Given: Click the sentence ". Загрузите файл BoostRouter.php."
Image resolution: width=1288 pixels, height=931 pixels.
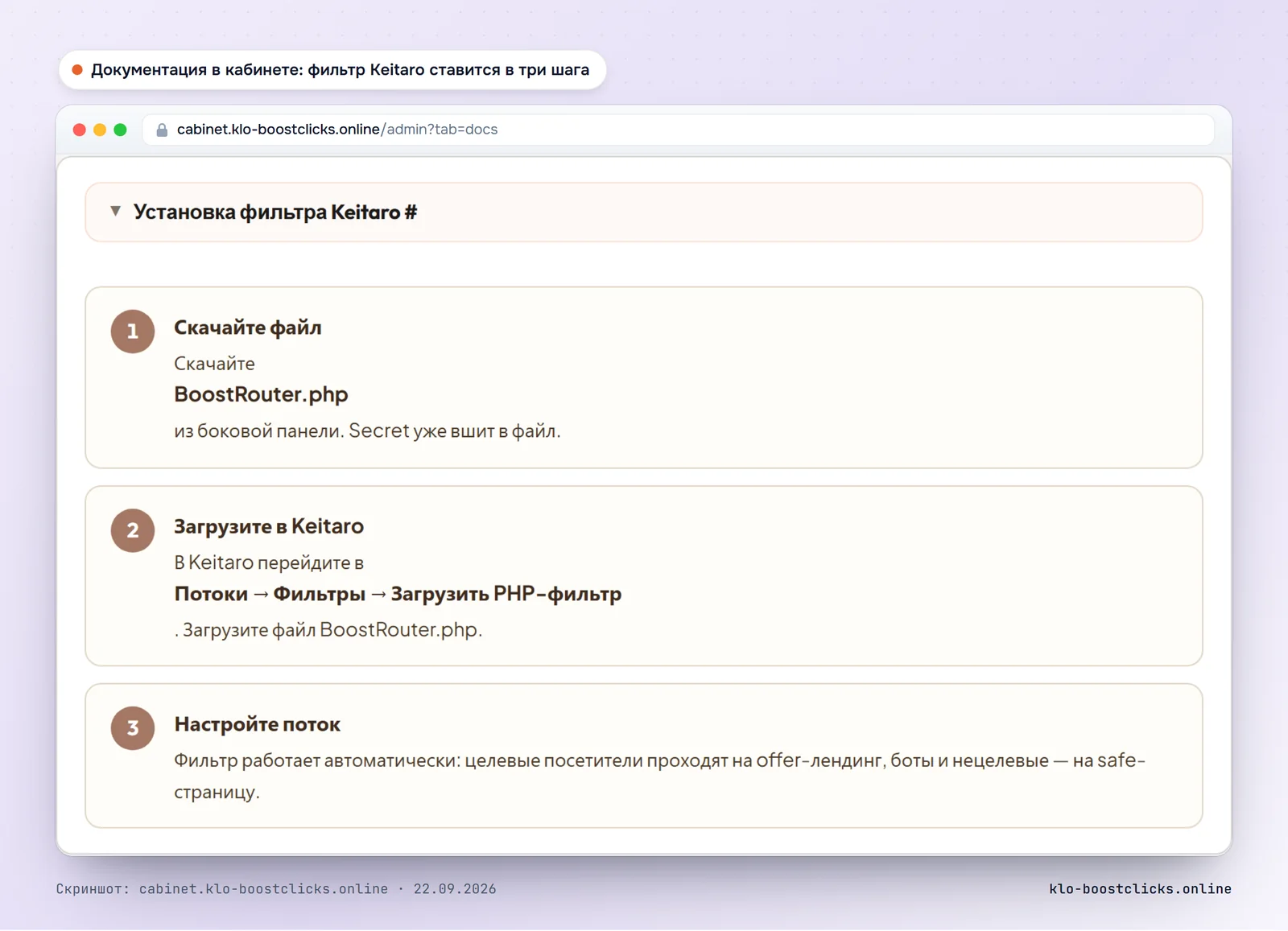Looking at the screenshot, I should [328, 629].
